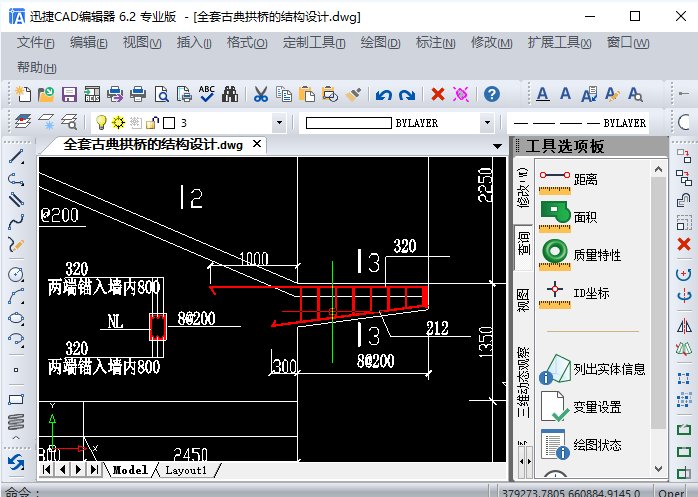Create a new drawing file
This screenshot has height=497, width=698.
(x=23, y=94)
